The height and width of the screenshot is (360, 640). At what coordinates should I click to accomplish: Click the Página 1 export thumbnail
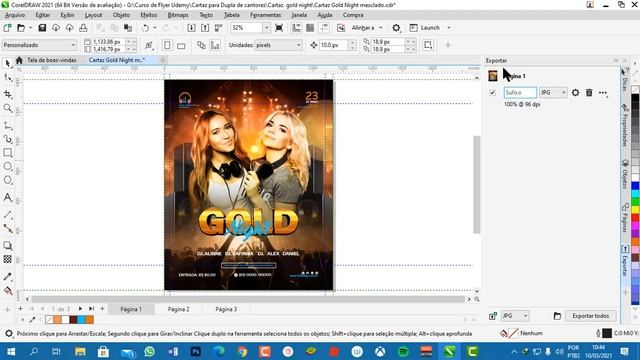click(x=493, y=76)
